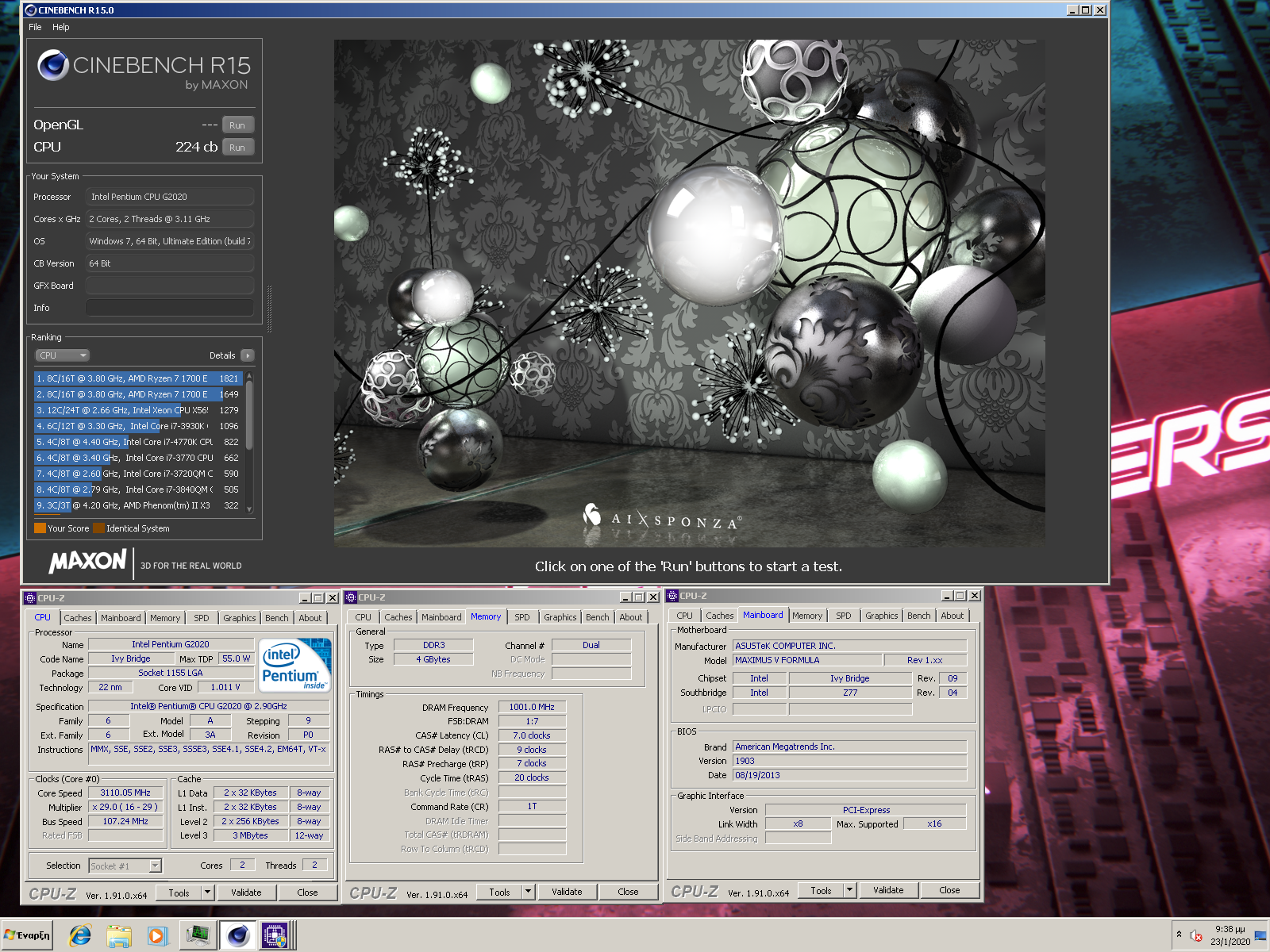Run the OpenGL benchmark test
Screen dimensions: 1270x952
[x=237, y=125]
